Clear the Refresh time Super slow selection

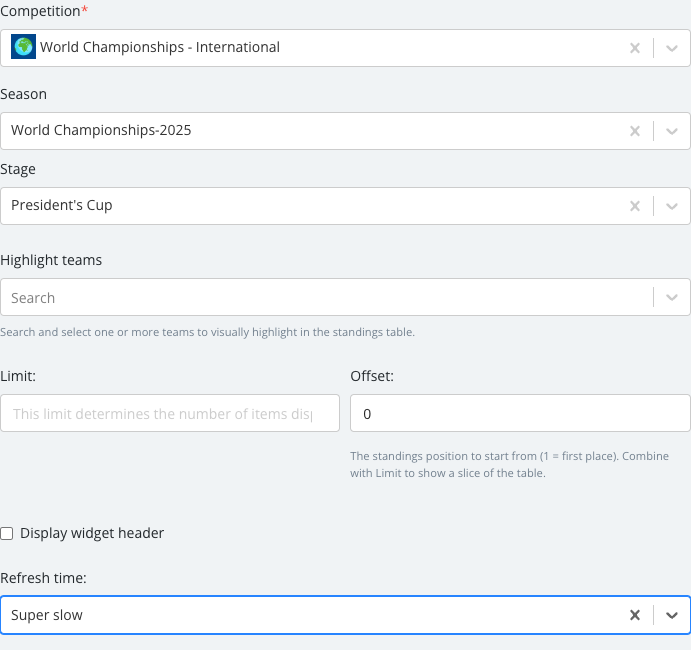pyautogui.click(x=635, y=615)
